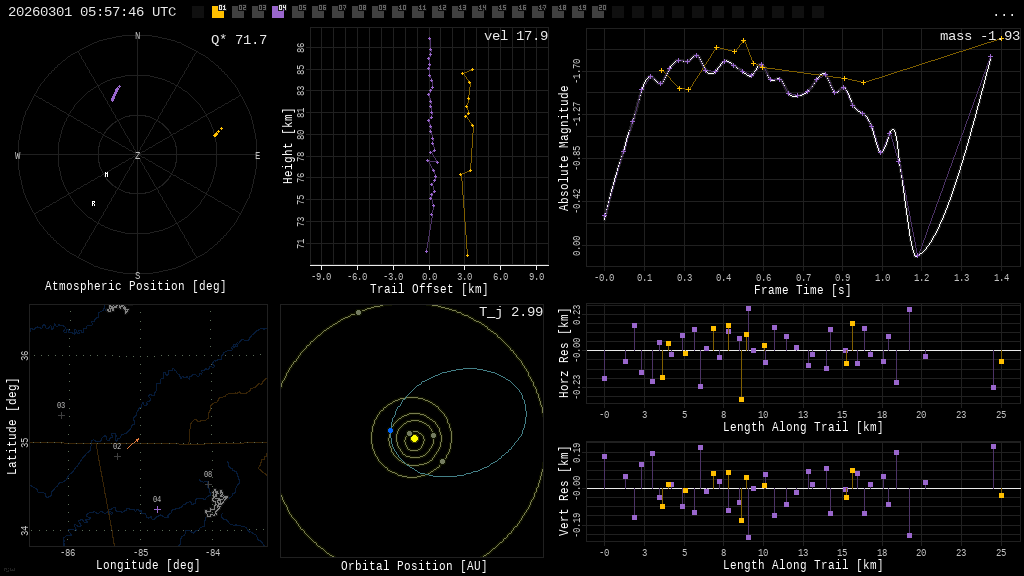
Task: Click the UTC timestamp label
Action: [92, 12]
